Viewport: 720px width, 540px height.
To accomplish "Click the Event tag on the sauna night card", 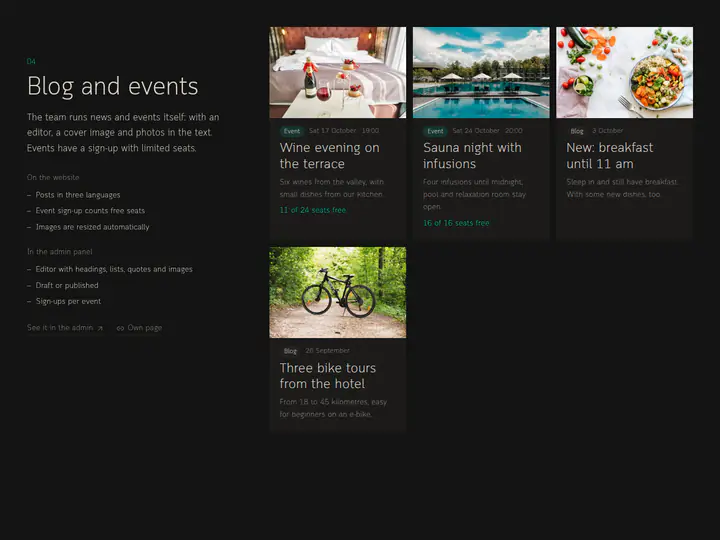I will click(435, 131).
